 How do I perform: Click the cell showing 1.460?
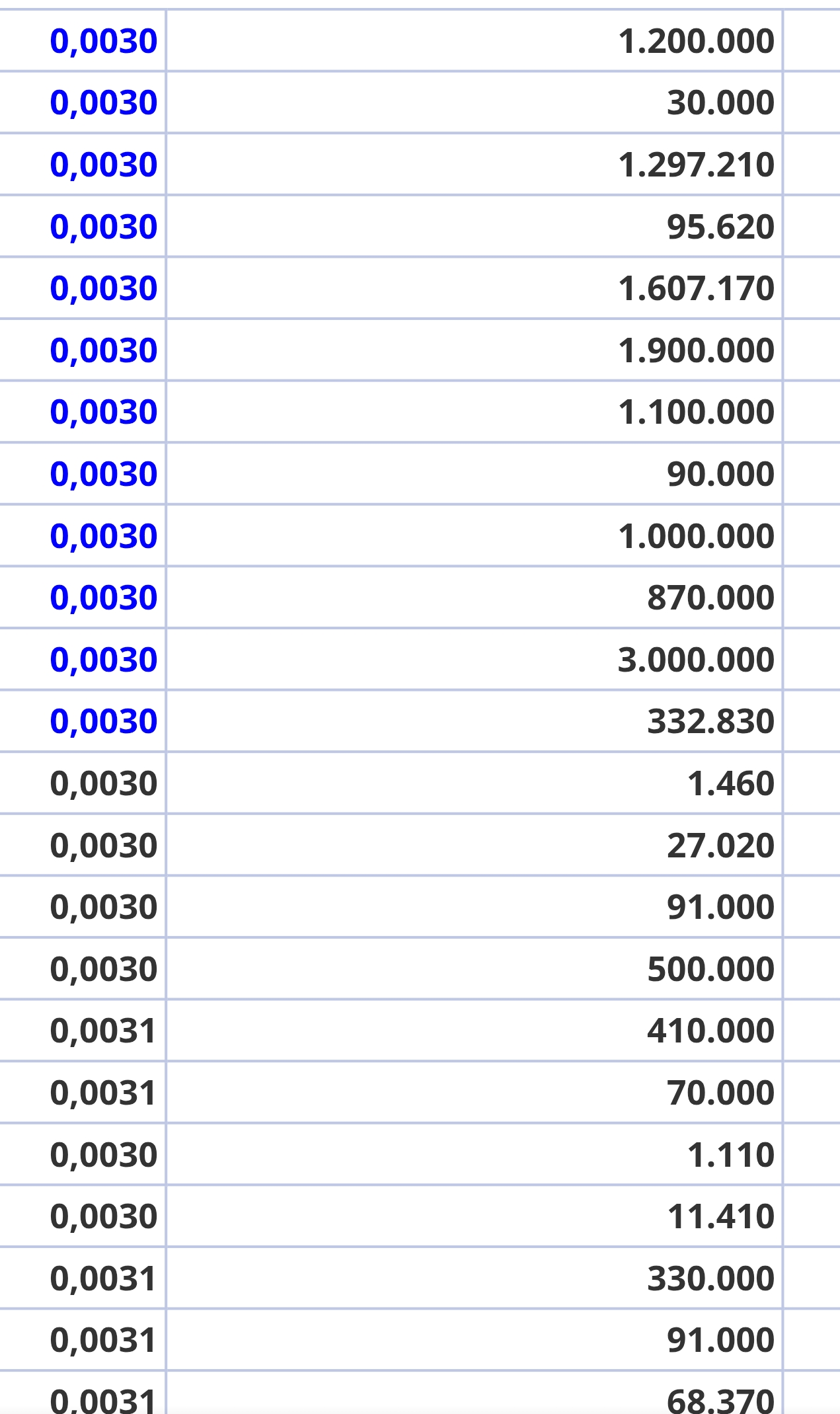tap(475, 783)
